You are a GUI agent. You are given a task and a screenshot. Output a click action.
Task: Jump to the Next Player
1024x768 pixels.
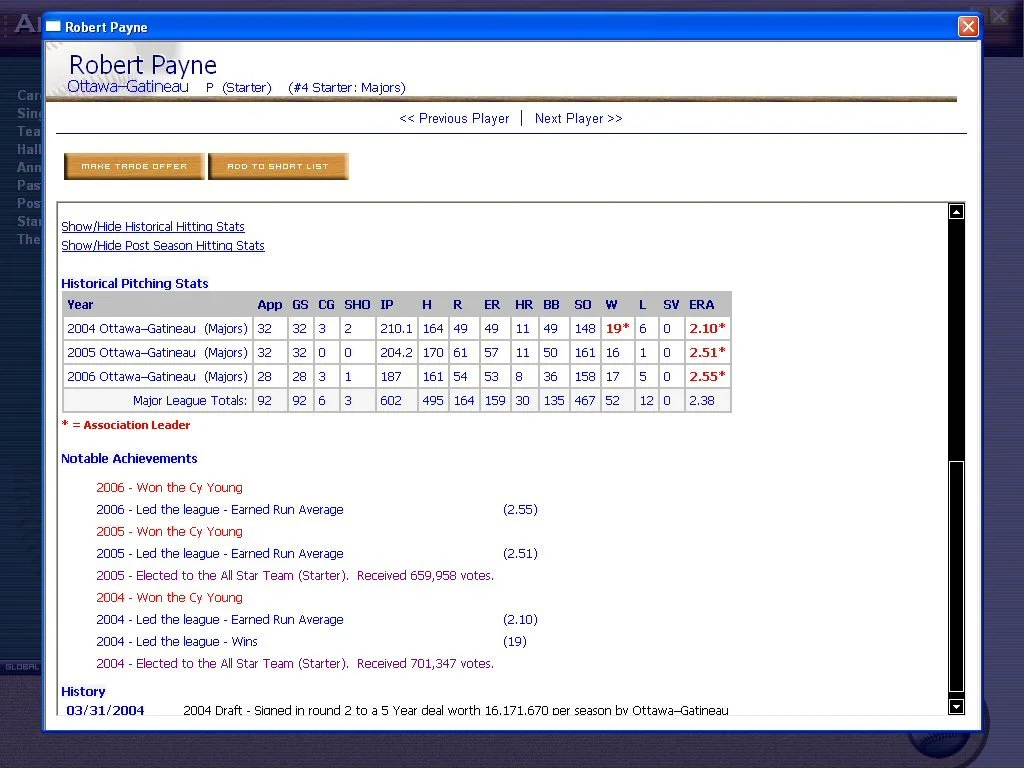(x=578, y=118)
